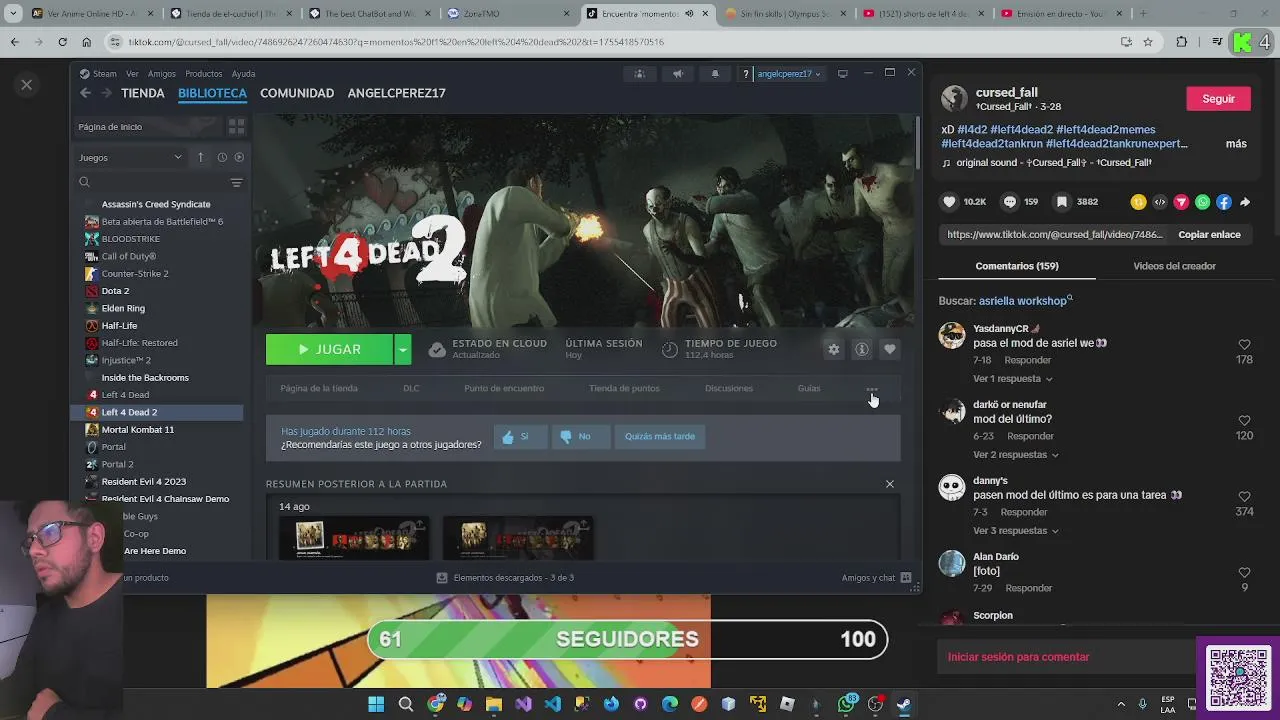Go forward with Steam forward arrow

pos(107,93)
